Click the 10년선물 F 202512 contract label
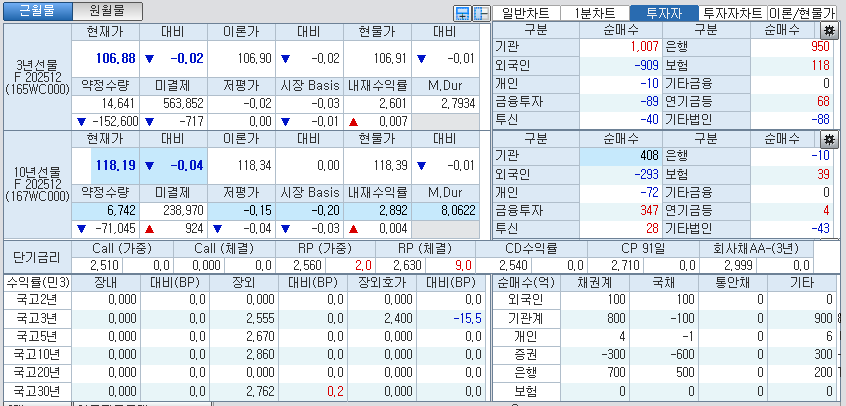Image resolution: width=846 pixels, height=406 pixels. (37, 184)
